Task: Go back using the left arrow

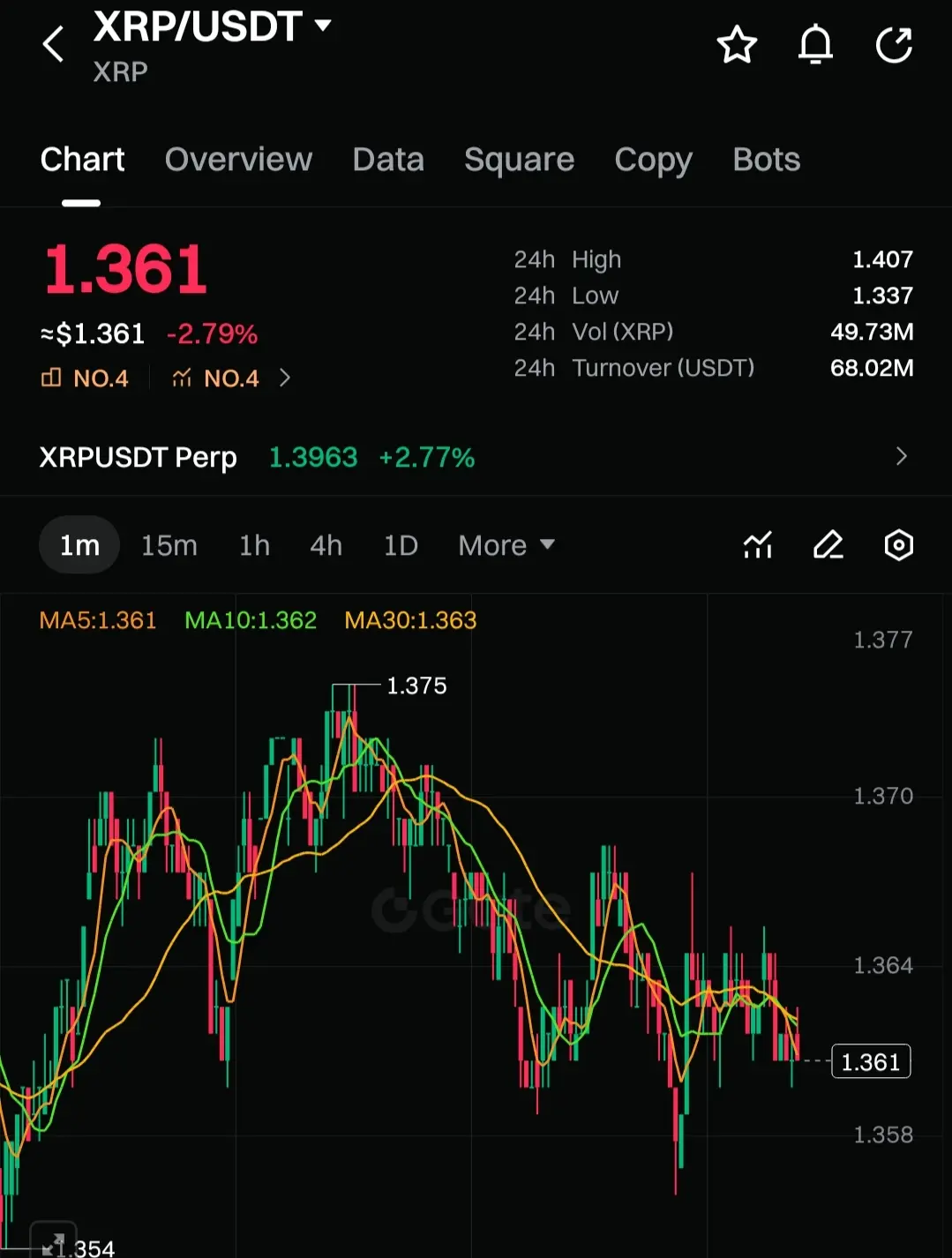Action: pos(53,44)
